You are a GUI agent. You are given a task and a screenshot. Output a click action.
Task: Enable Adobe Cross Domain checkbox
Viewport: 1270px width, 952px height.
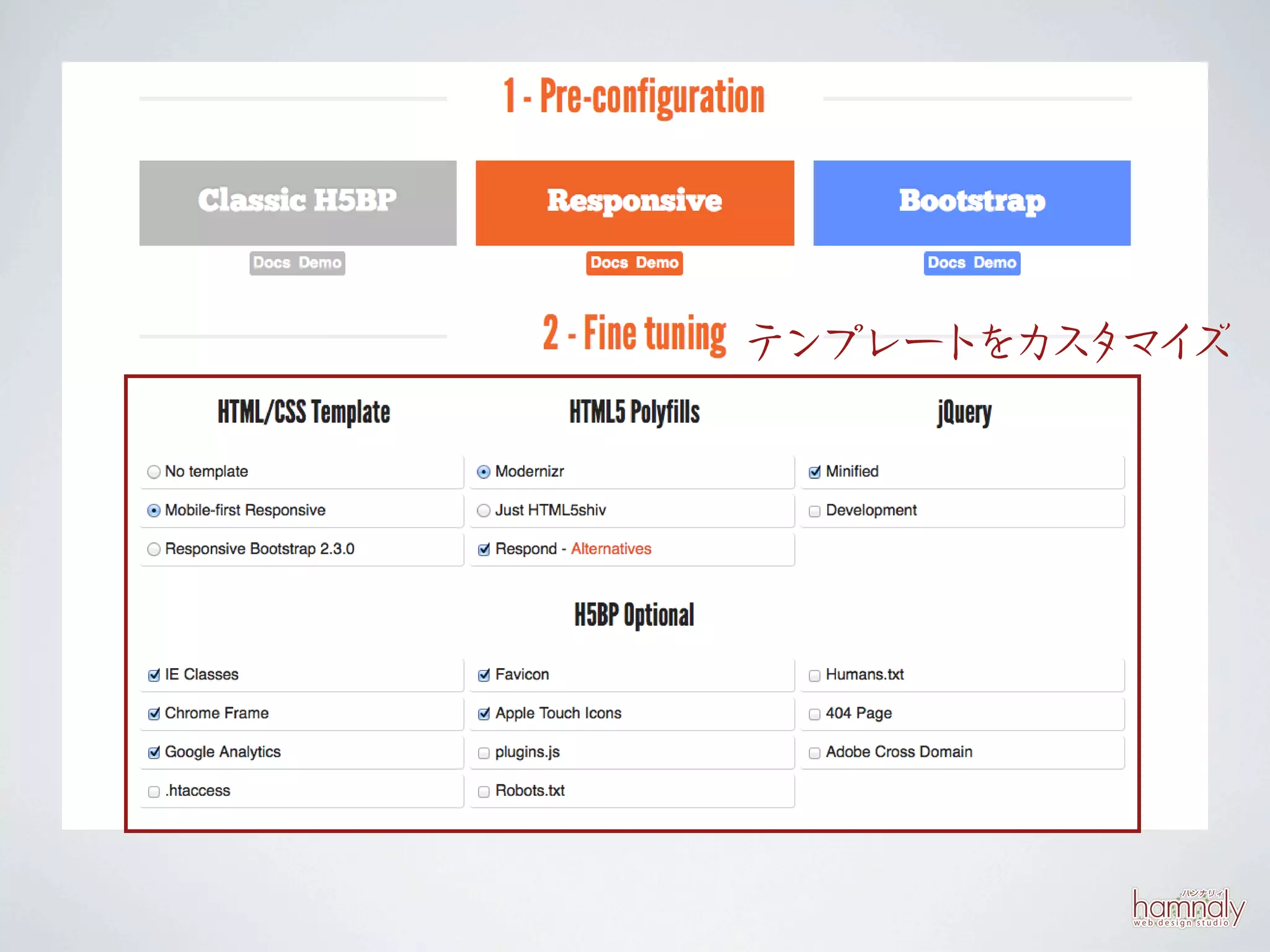coord(814,753)
